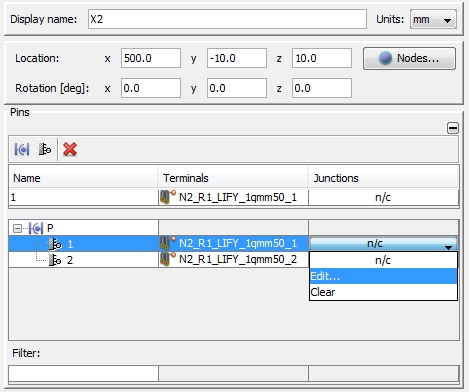Screen dimensions: 469x392
Task: Collapse the P connector tree node
Action: [17, 228]
